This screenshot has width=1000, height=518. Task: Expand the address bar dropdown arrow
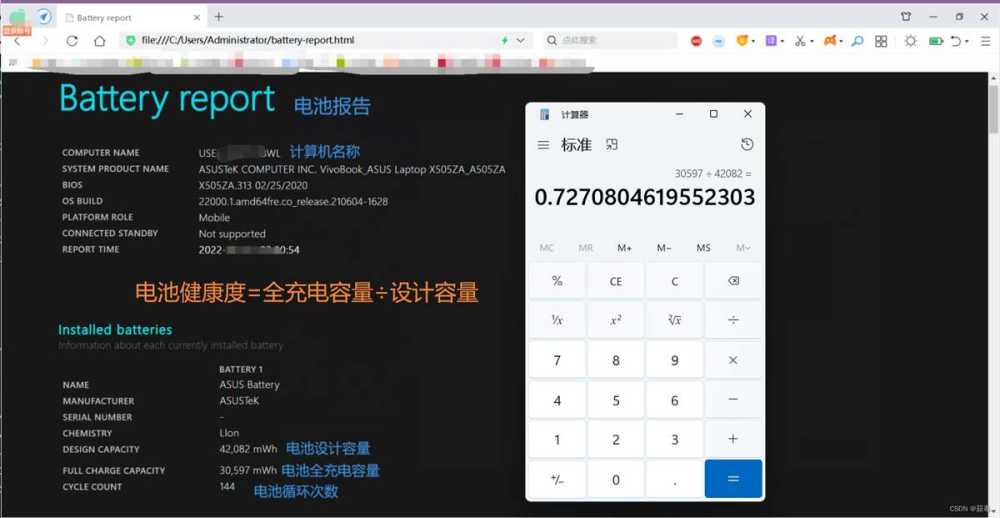520,41
